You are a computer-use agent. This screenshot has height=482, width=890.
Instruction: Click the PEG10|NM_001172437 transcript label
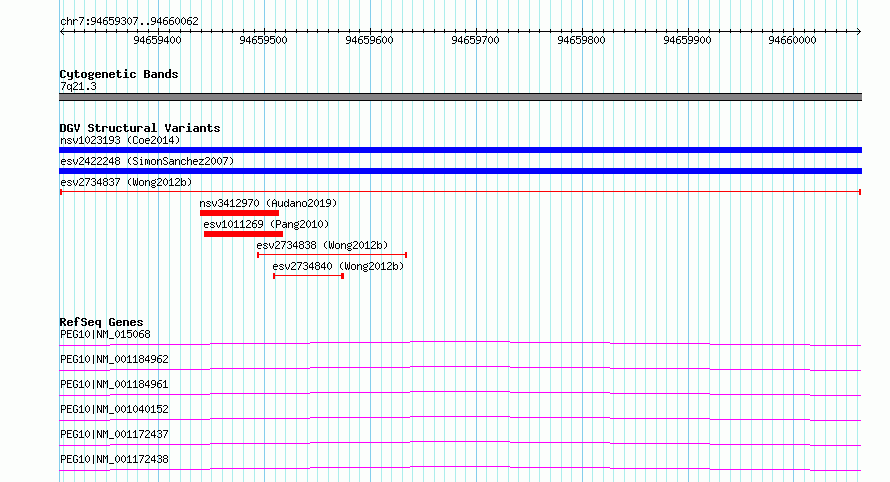pyautogui.click(x=114, y=434)
